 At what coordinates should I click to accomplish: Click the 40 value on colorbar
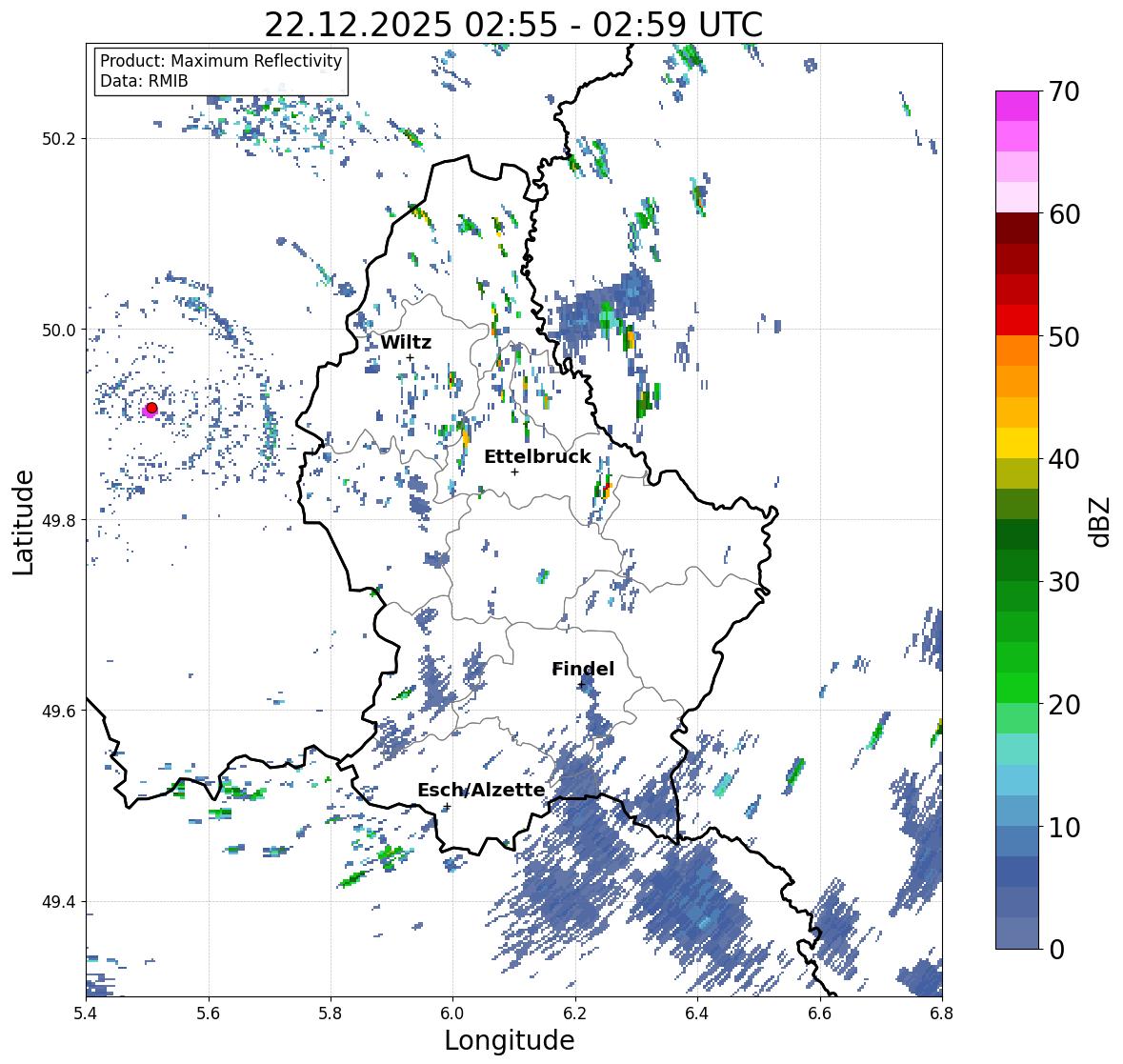[x=1064, y=459]
